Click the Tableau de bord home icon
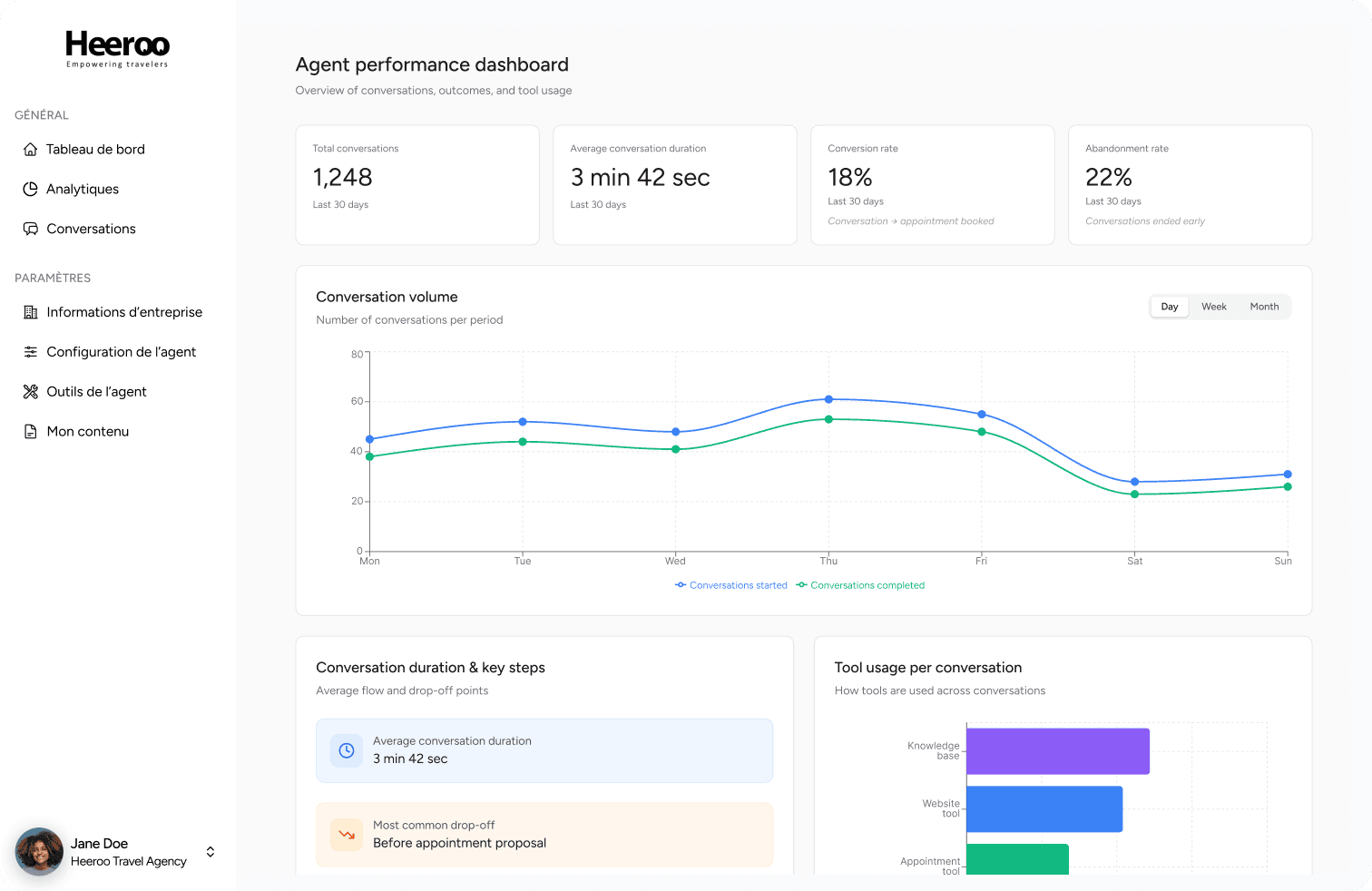This screenshot has height=891, width=1372. coord(31,149)
